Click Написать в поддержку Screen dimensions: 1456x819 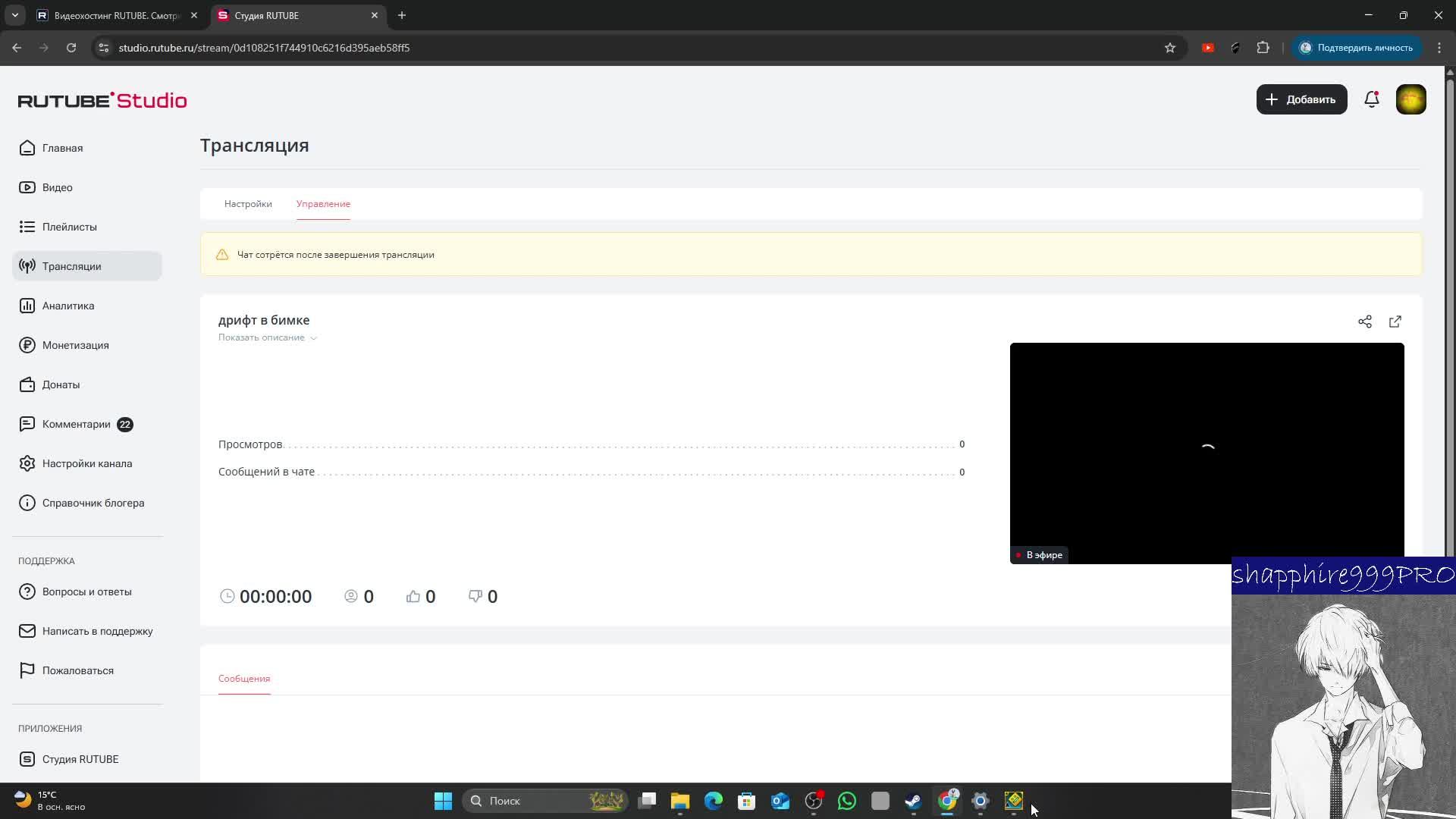pyautogui.click(x=87, y=631)
